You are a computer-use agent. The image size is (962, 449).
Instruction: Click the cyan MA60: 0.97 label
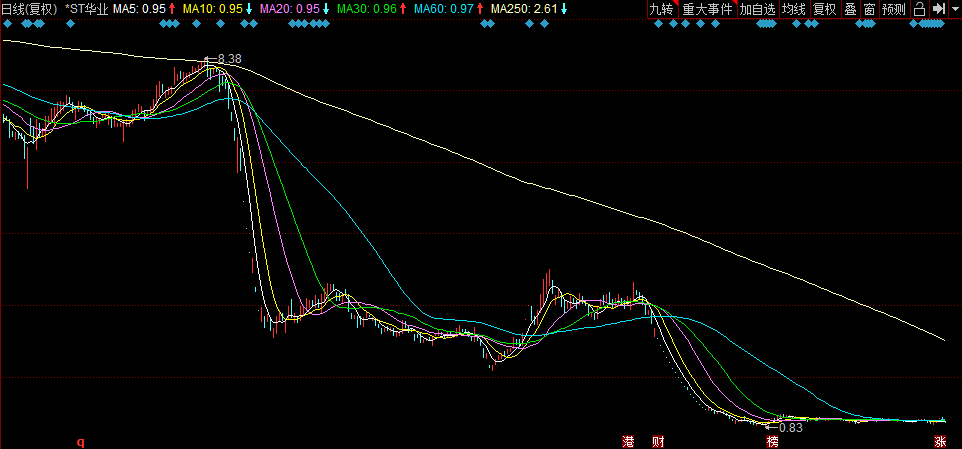click(444, 9)
